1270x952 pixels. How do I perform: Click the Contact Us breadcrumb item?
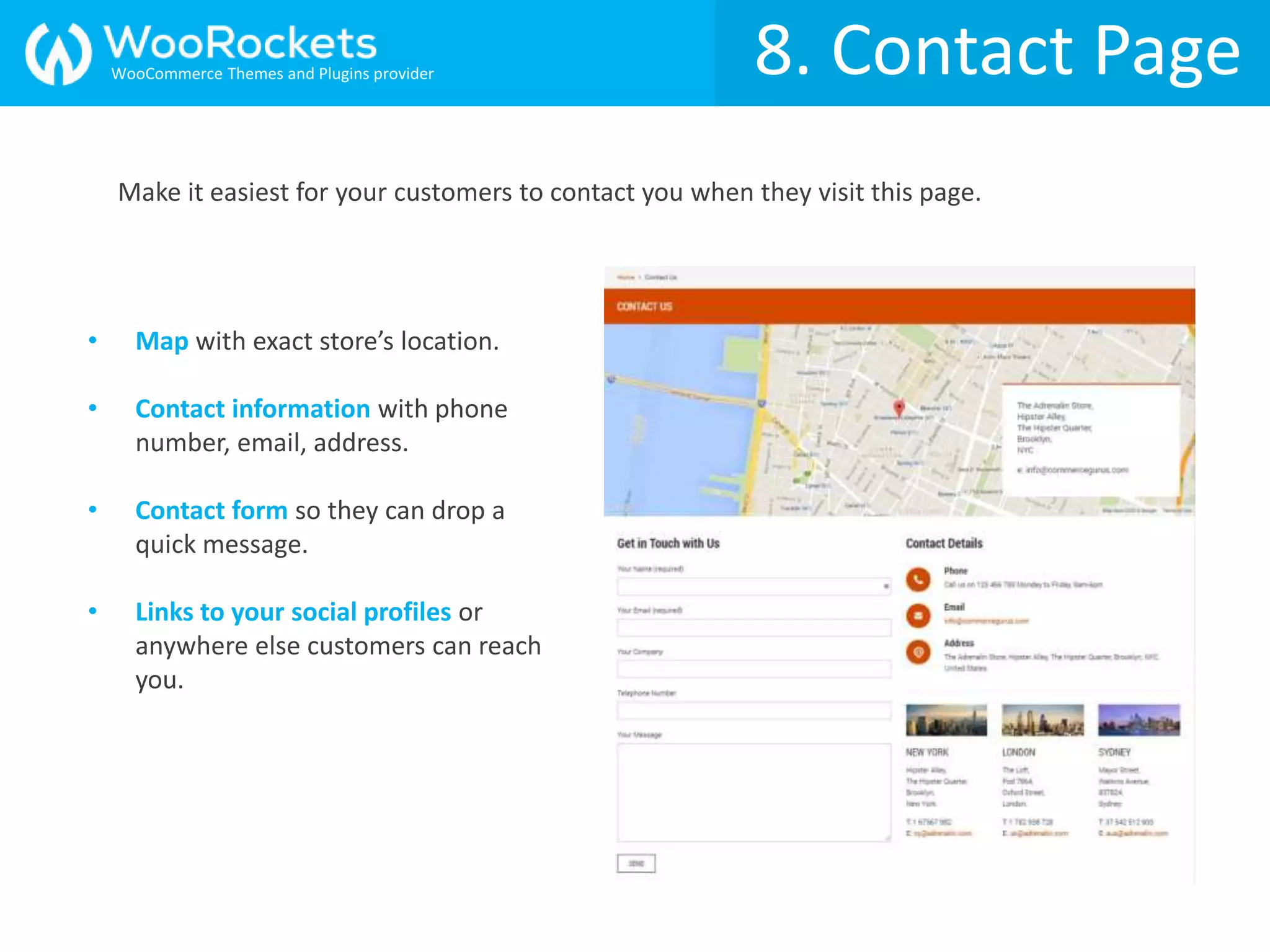661,277
